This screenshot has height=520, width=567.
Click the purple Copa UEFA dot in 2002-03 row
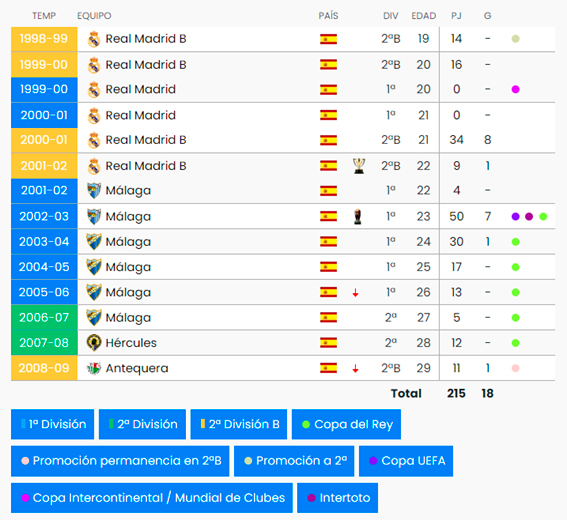[516, 217]
